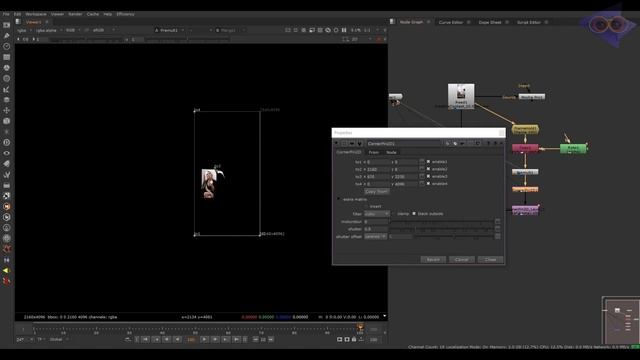Switch to the From tab in Properties
The height and width of the screenshot is (360, 640).
click(373, 152)
